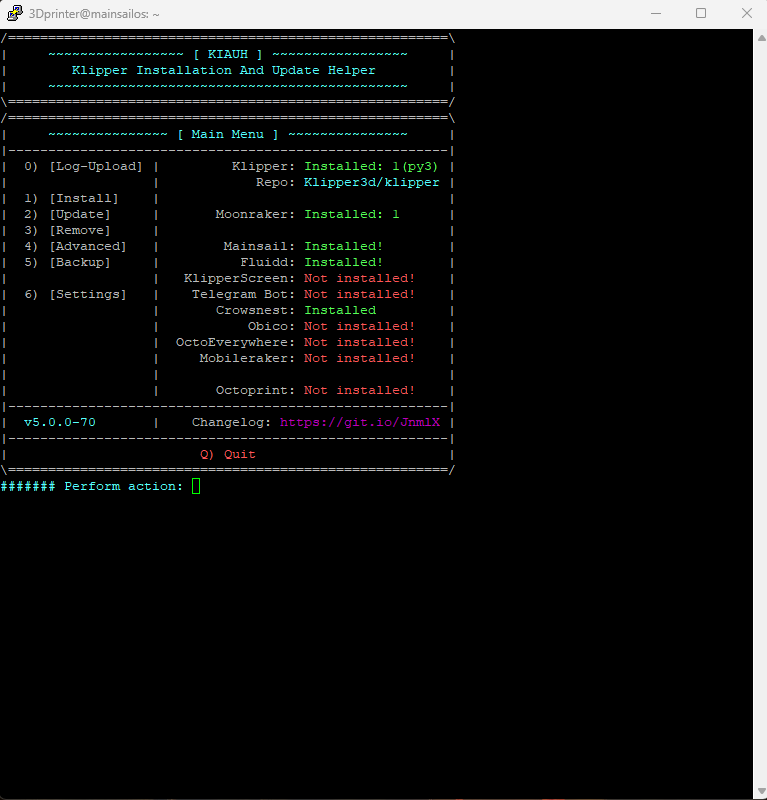This screenshot has width=767, height=800.
Task: Click the 'Moonraker:' label
Action: click(x=255, y=214)
